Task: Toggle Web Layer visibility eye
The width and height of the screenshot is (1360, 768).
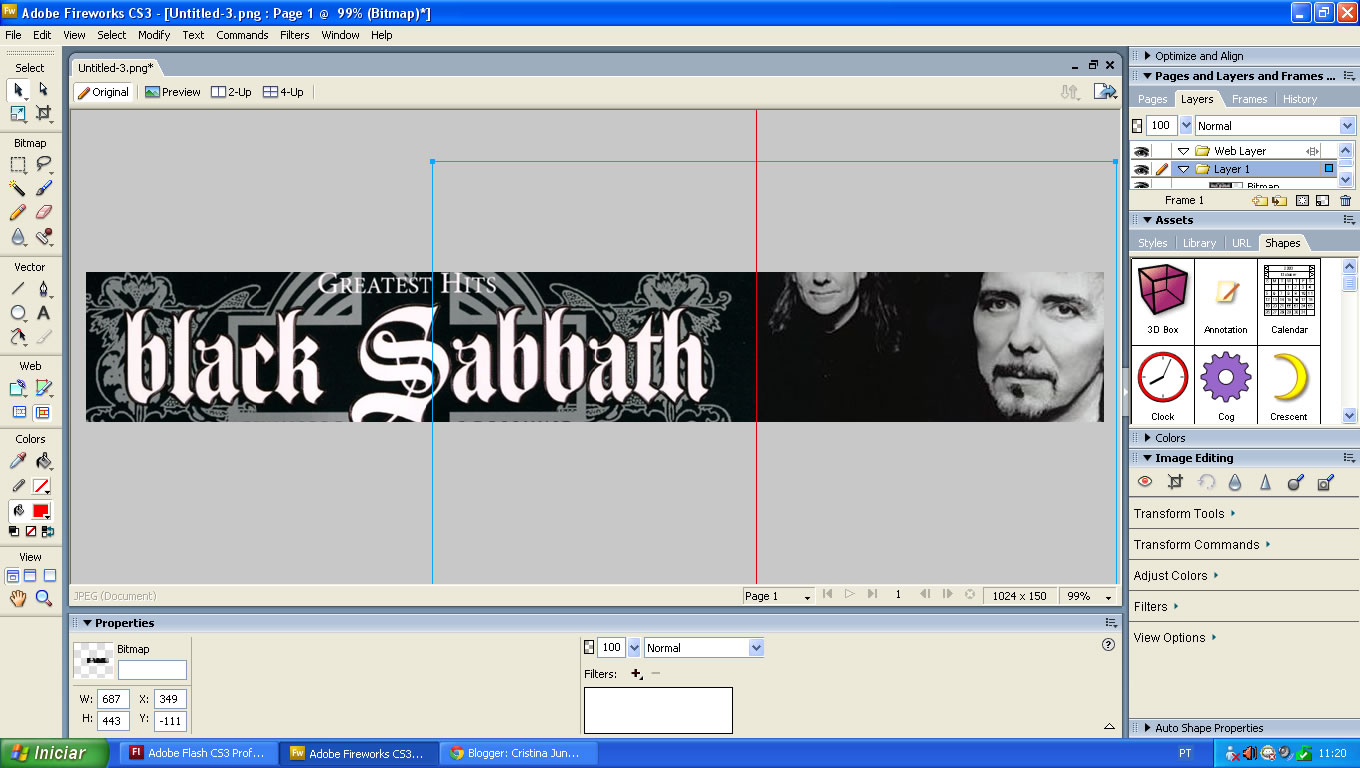Action: coord(1141,151)
